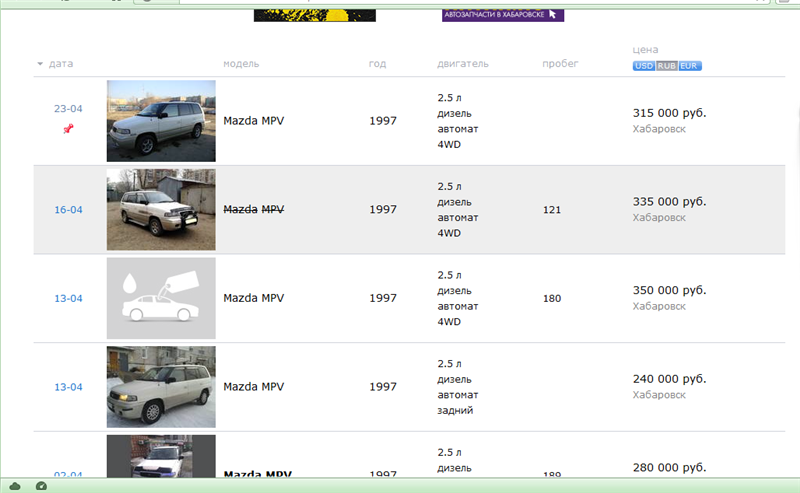The height and width of the screenshot is (493, 800).
Task: Switch prices to RUB
Action: coord(666,66)
